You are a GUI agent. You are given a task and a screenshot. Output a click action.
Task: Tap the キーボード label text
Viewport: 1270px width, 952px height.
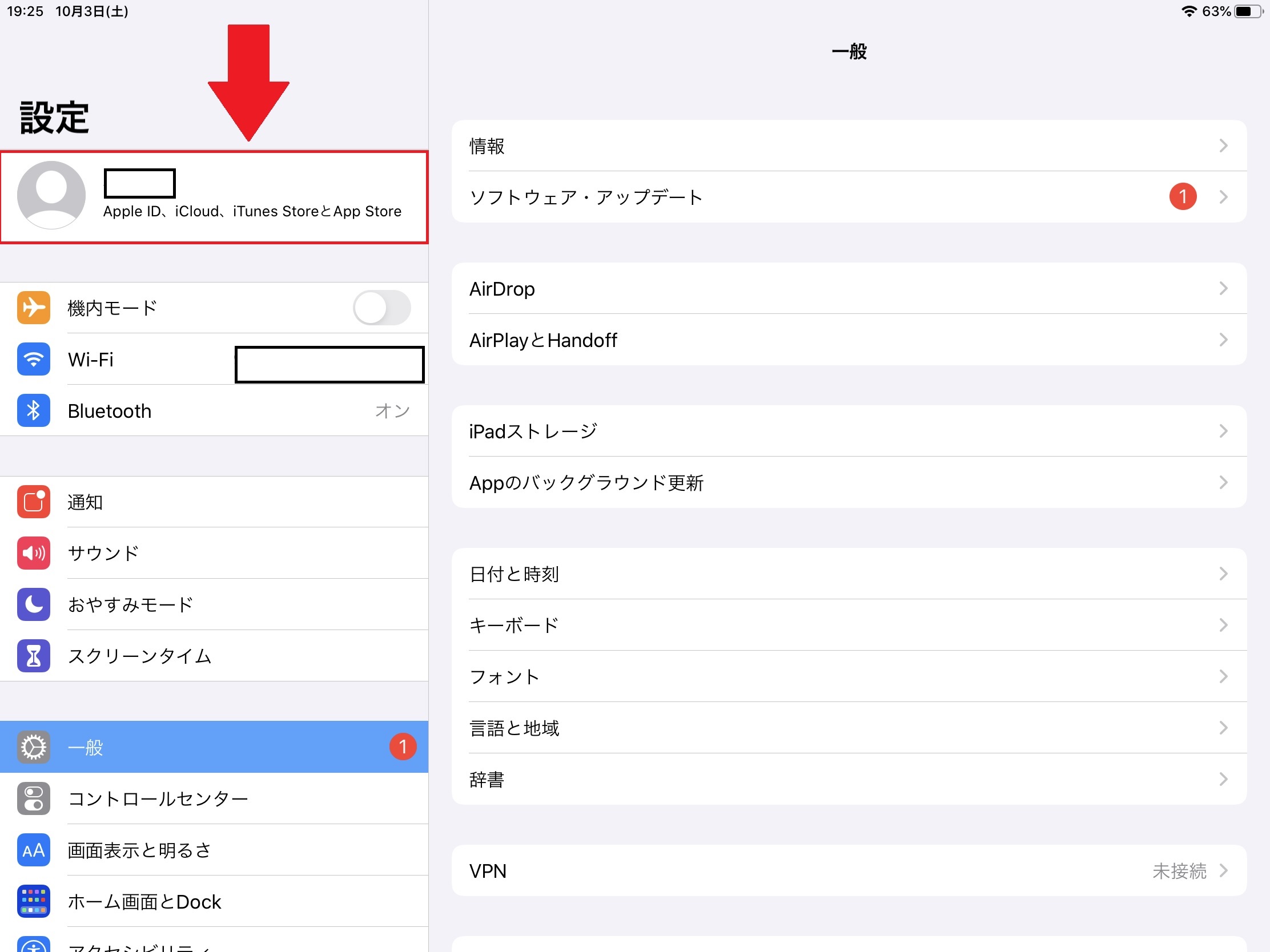[514, 625]
